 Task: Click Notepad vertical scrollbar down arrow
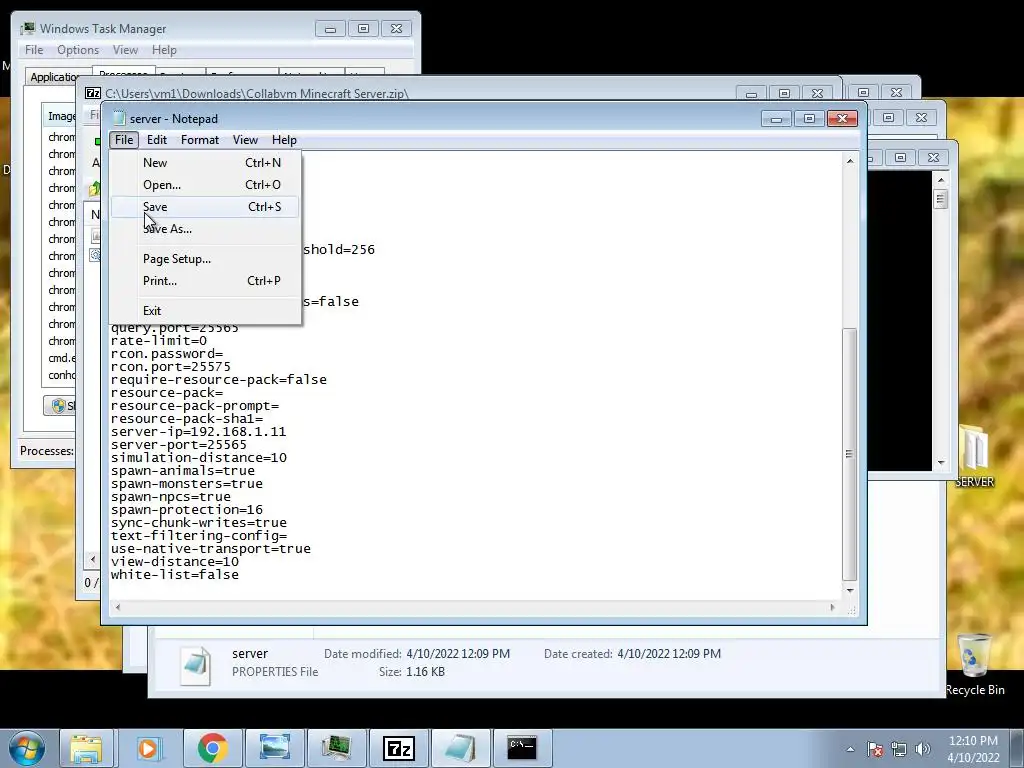tap(850, 590)
